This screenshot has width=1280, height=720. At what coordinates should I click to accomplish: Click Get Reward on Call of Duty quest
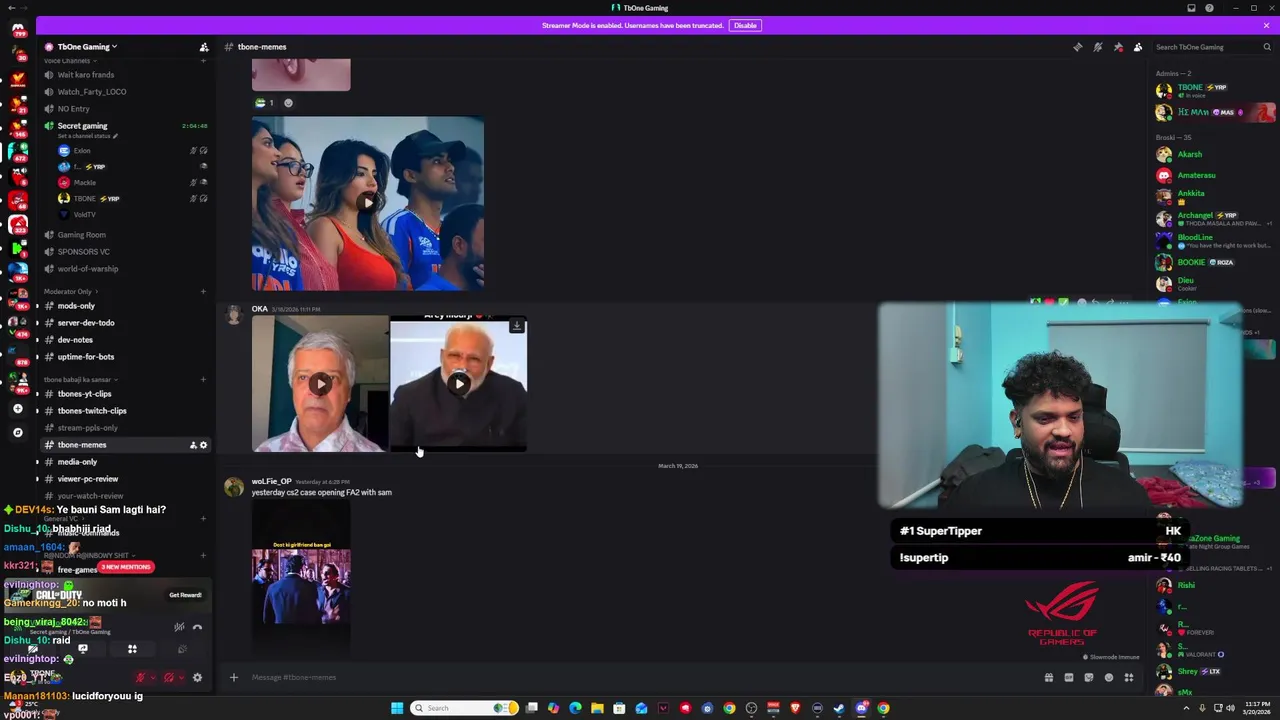tap(185, 595)
